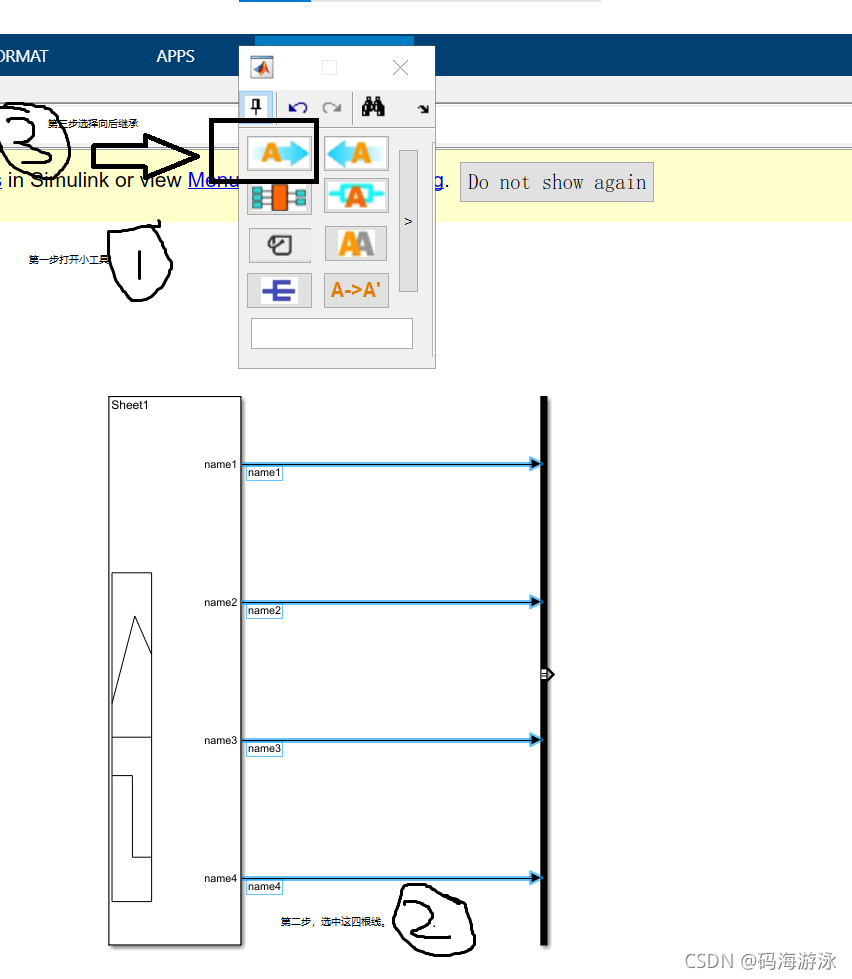
Task: Click the binoculars find icon
Action: click(373, 107)
